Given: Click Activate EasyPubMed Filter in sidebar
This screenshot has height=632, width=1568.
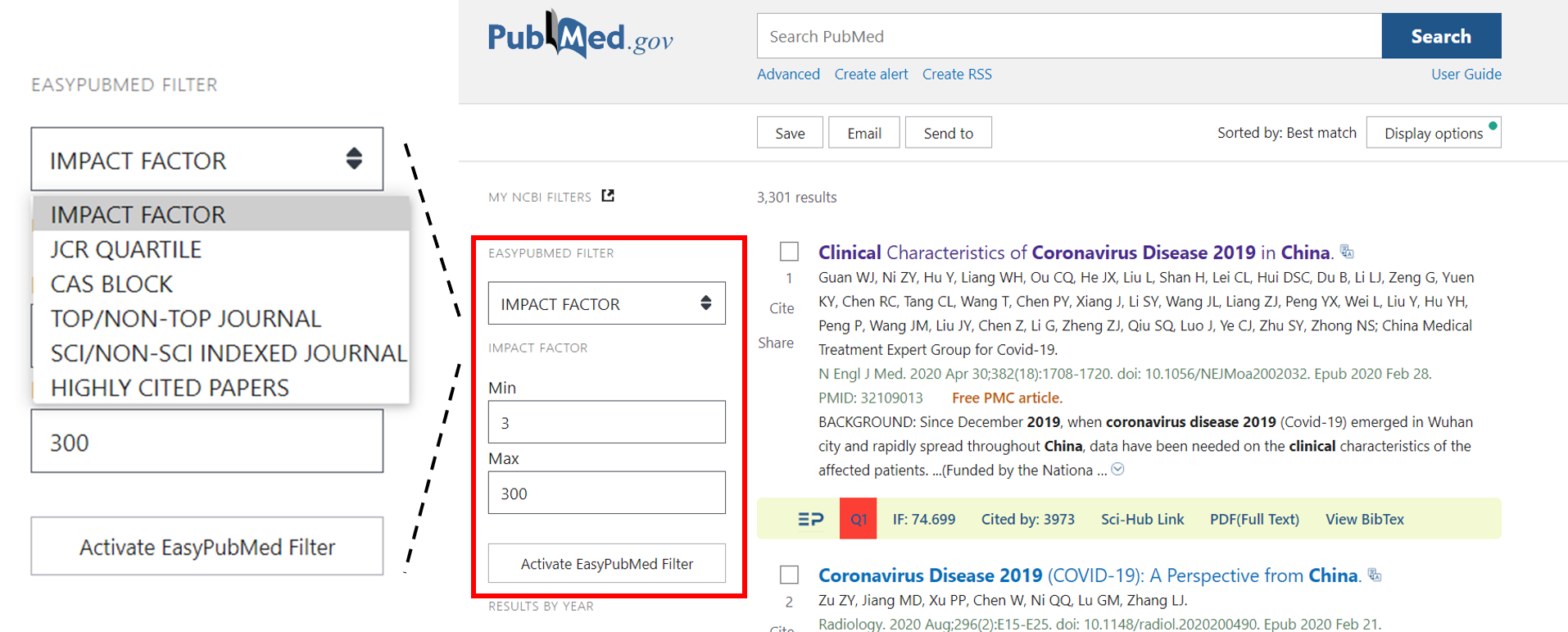Looking at the screenshot, I should point(606,563).
